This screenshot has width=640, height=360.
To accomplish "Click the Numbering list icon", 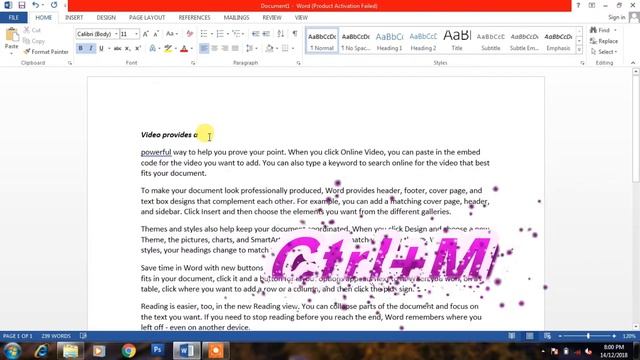I will pos(220,34).
